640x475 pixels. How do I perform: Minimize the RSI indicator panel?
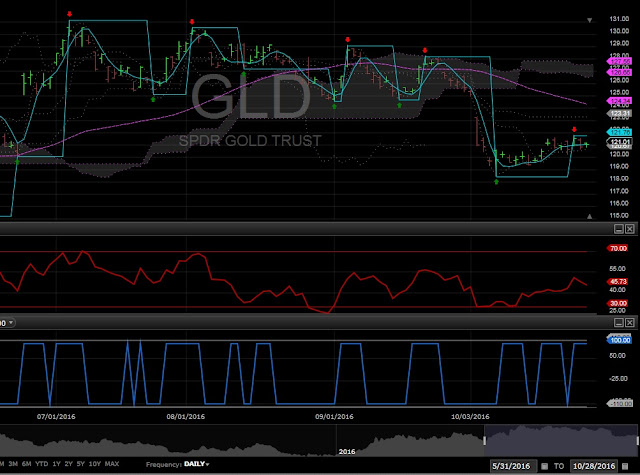[619, 229]
